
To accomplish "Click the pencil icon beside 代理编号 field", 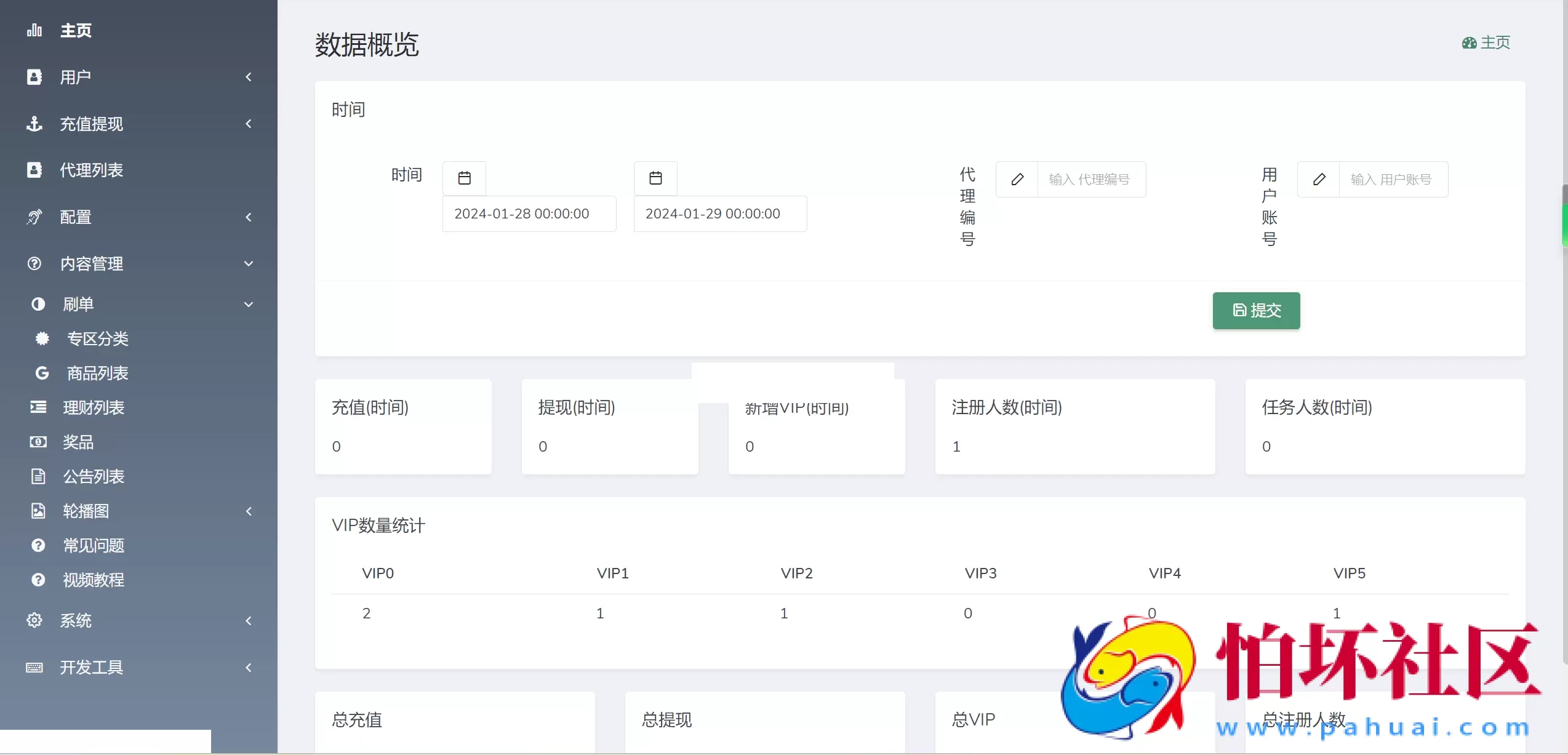I will point(1018,179).
